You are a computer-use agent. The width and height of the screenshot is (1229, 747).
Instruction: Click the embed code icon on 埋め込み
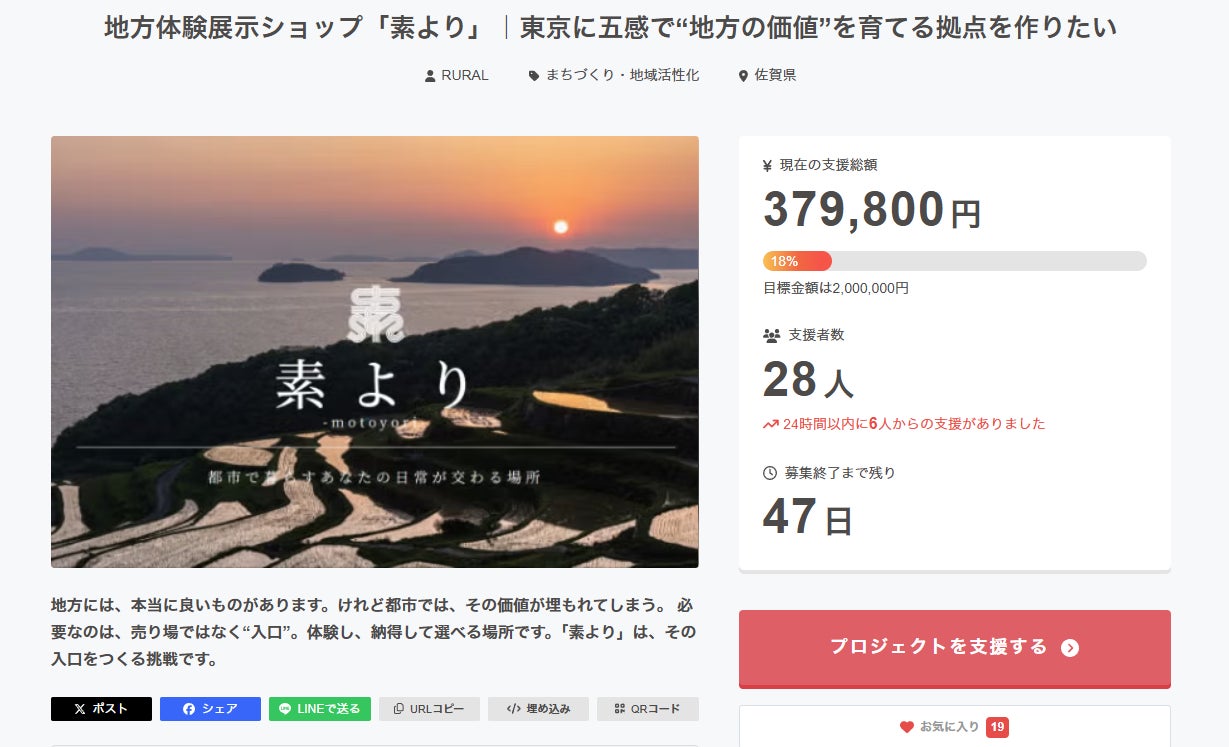pos(513,709)
